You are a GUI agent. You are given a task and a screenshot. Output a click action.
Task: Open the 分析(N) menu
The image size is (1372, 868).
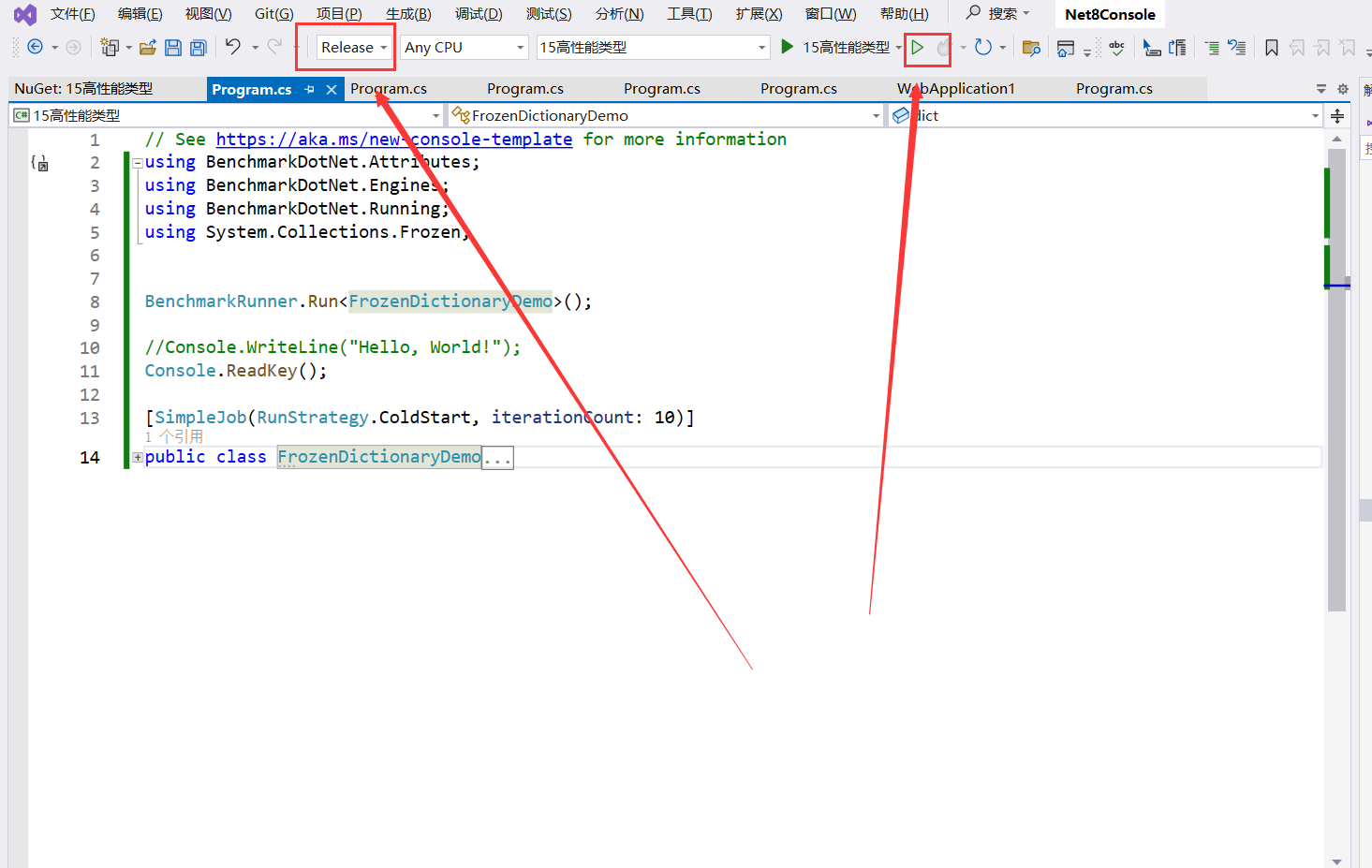coord(619,14)
